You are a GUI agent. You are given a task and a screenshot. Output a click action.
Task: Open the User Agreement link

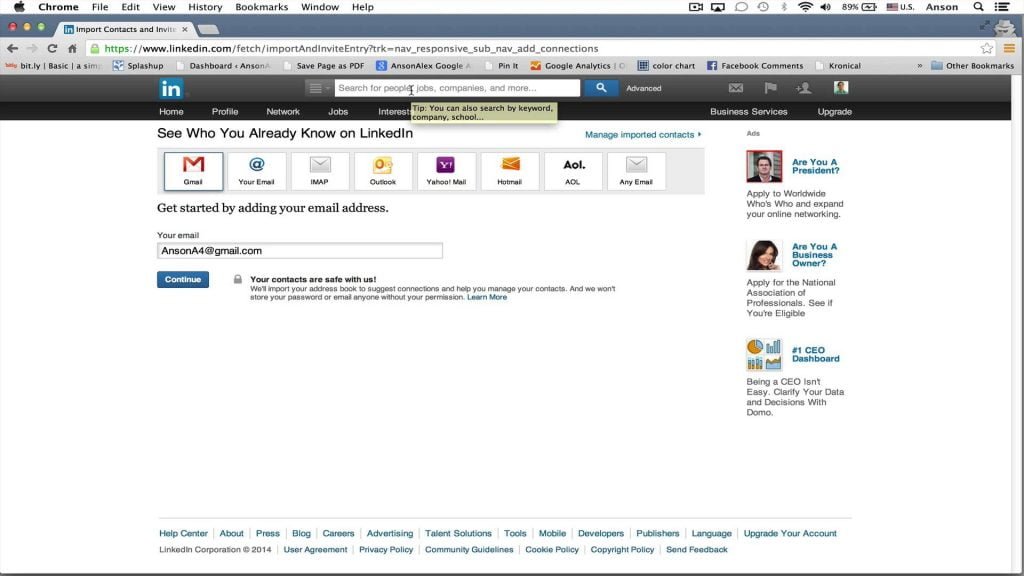coord(315,550)
